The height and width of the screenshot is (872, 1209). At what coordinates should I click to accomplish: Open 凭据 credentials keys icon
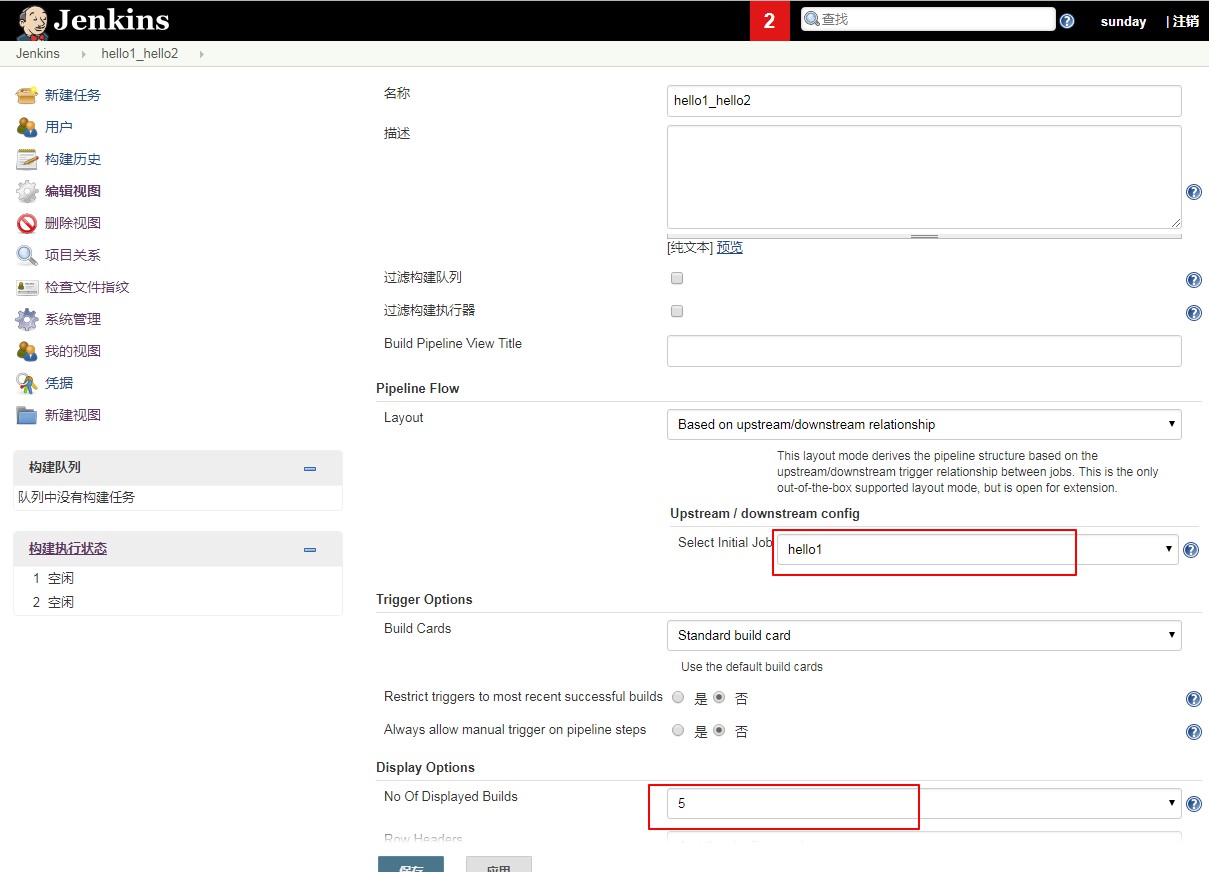click(x=27, y=383)
